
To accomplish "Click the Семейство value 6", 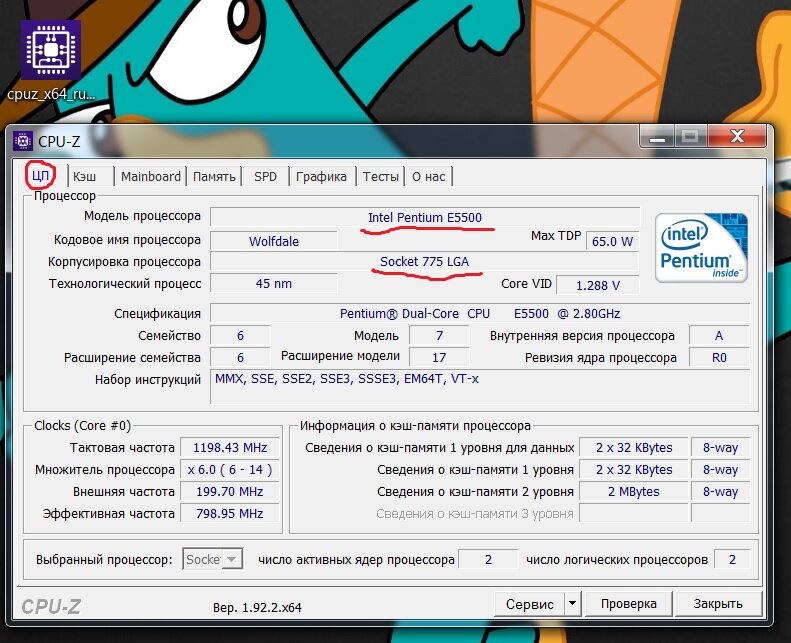I will [x=240, y=335].
